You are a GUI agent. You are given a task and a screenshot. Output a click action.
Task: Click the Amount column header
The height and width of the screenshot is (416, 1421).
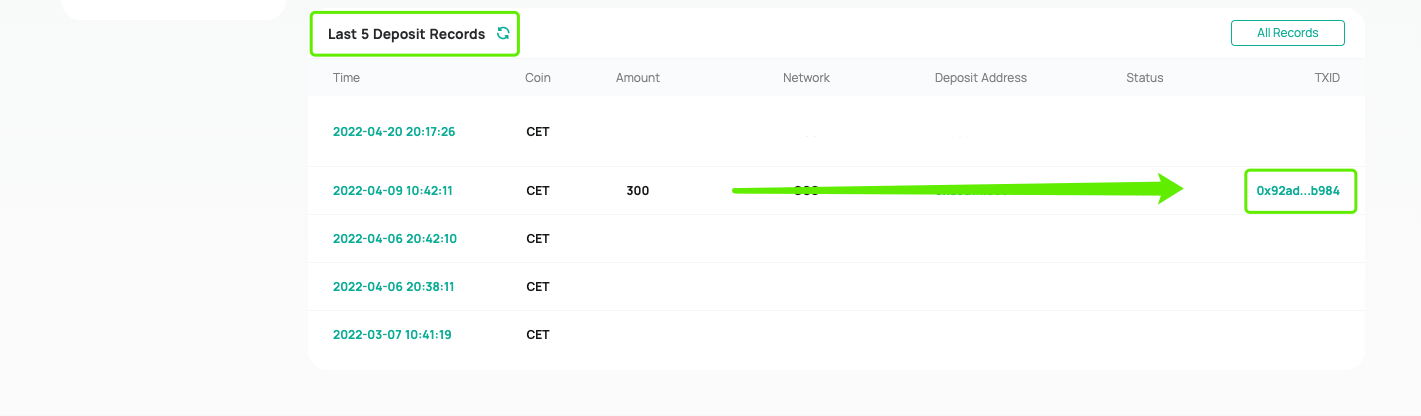pos(638,78)
